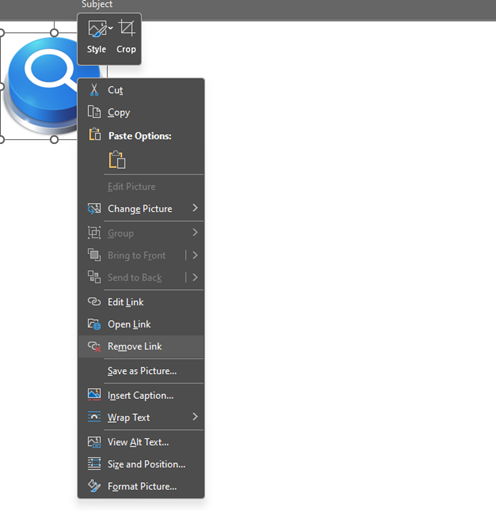Click the Change Picture icon
Image resolution: width=496 pixels, height=511 pixels.
94,209
